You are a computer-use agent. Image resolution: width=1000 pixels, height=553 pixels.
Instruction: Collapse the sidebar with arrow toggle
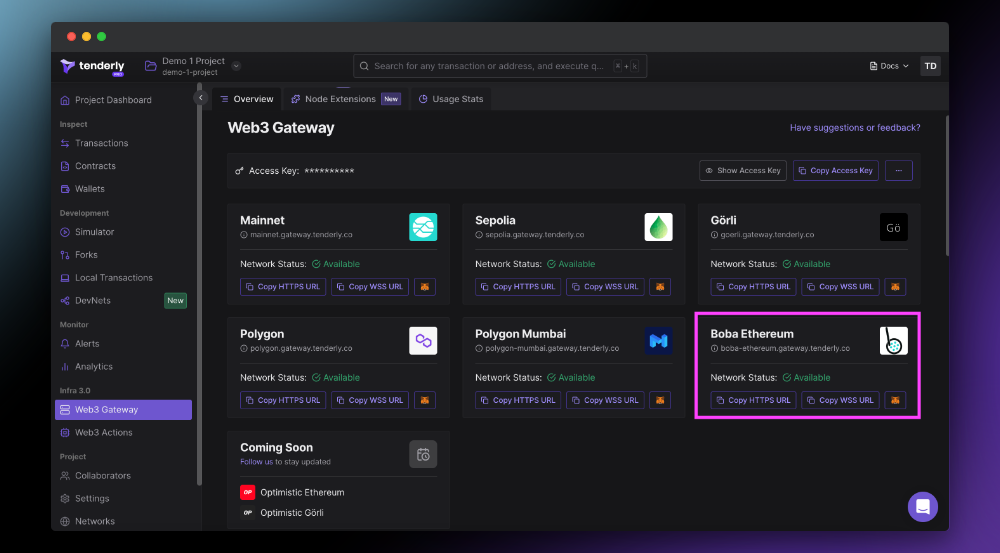pos(200,98)
